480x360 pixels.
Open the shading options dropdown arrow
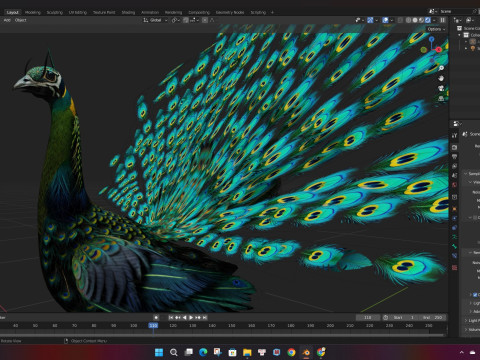(434, 20)
